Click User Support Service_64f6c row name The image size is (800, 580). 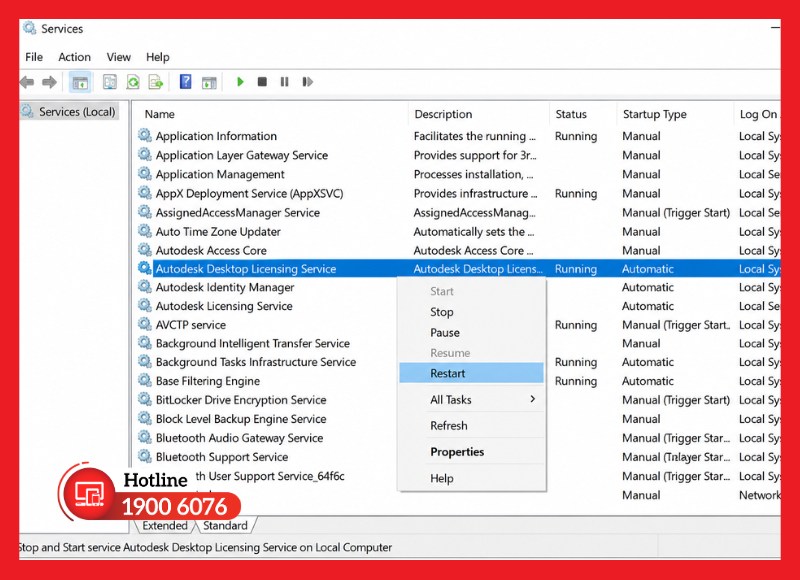click(270, 476)
